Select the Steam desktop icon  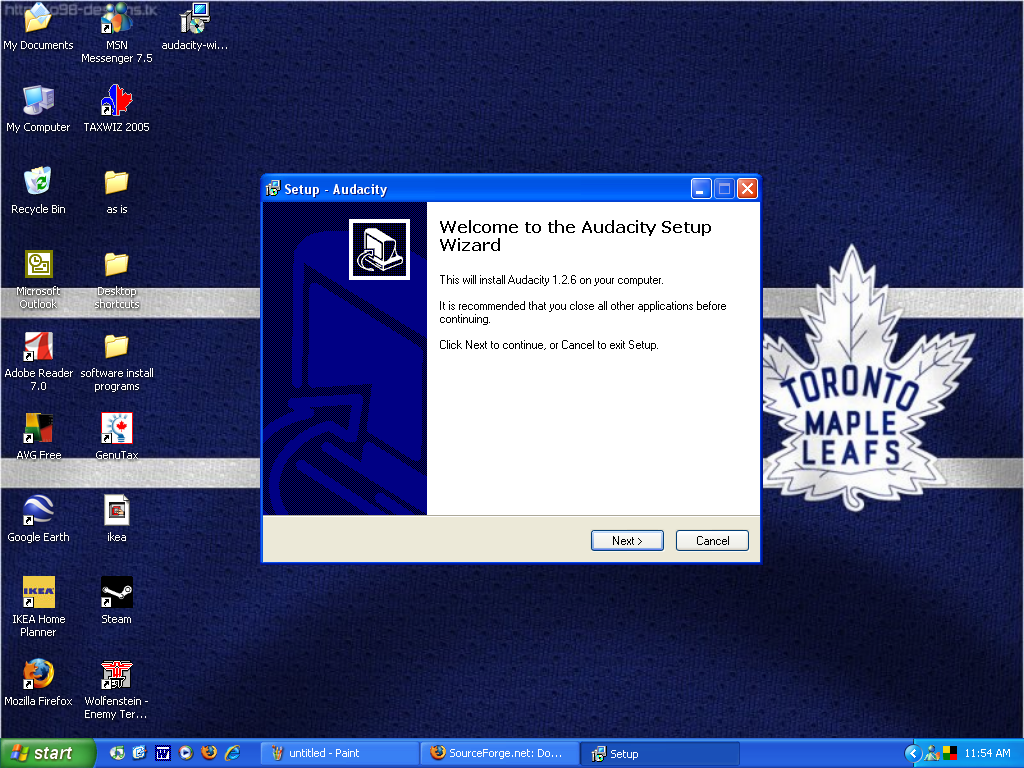point(117,601)
